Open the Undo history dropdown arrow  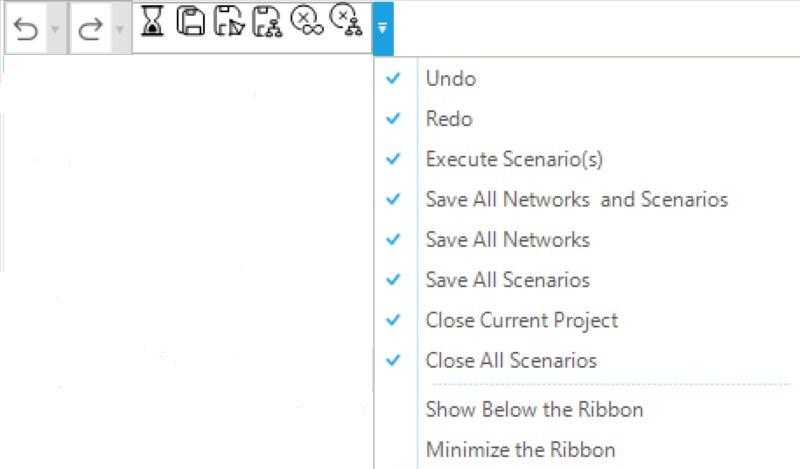coord(54,30)
